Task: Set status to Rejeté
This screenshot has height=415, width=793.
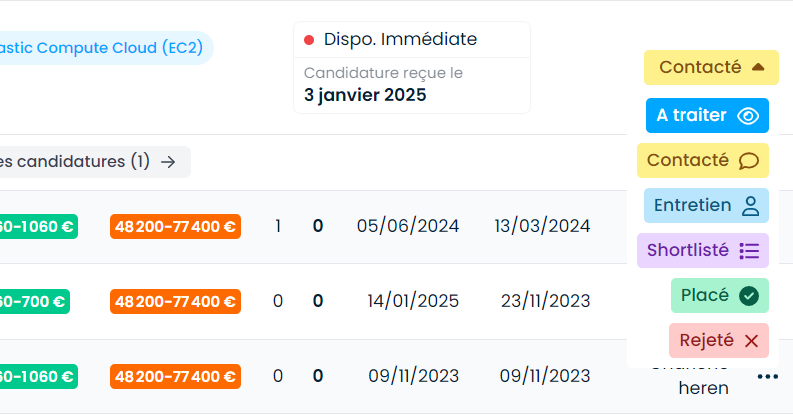Action: click(x=719, y=341)
